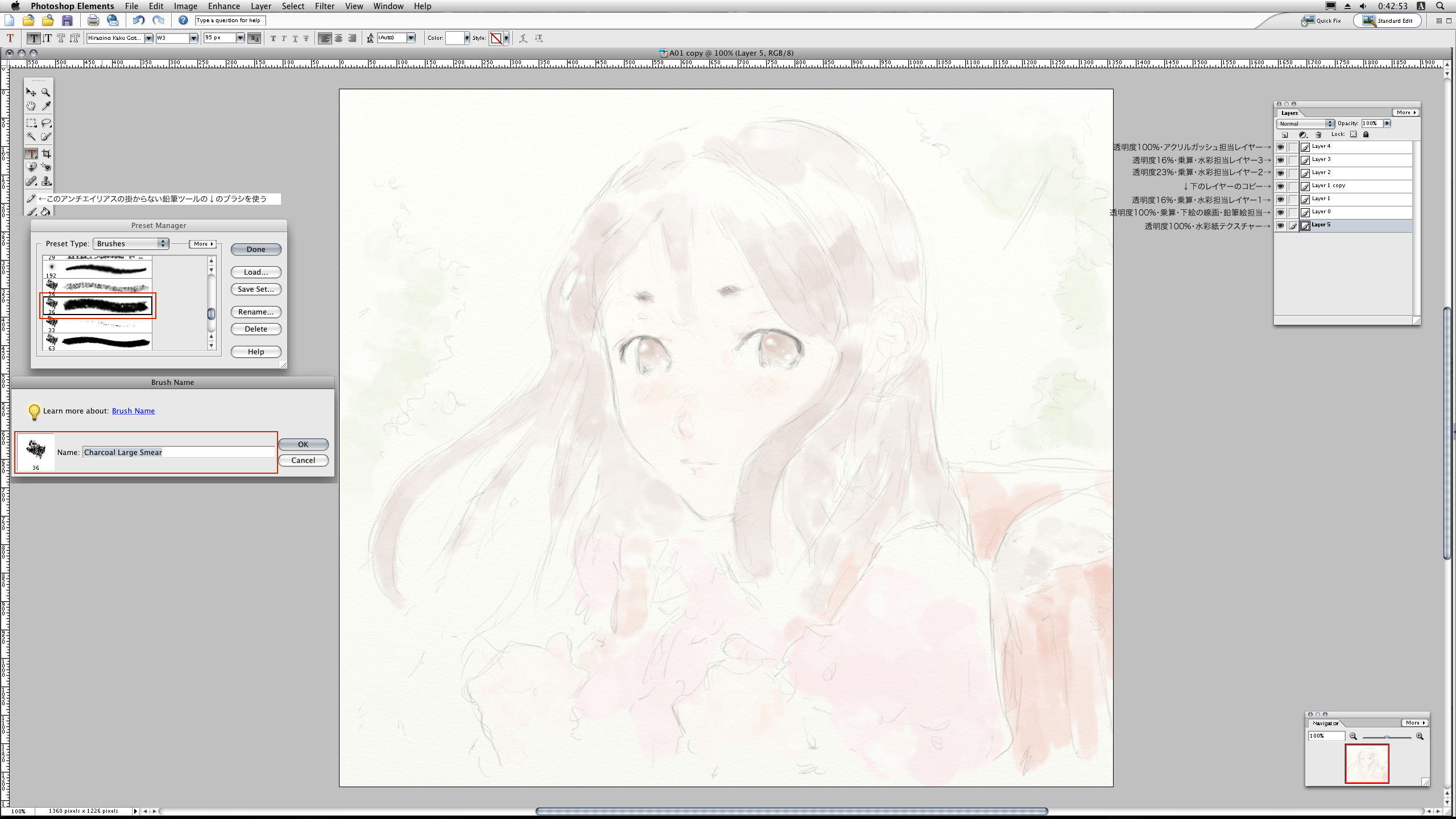Expand the Preset Manager More menu

click(203, 244)
